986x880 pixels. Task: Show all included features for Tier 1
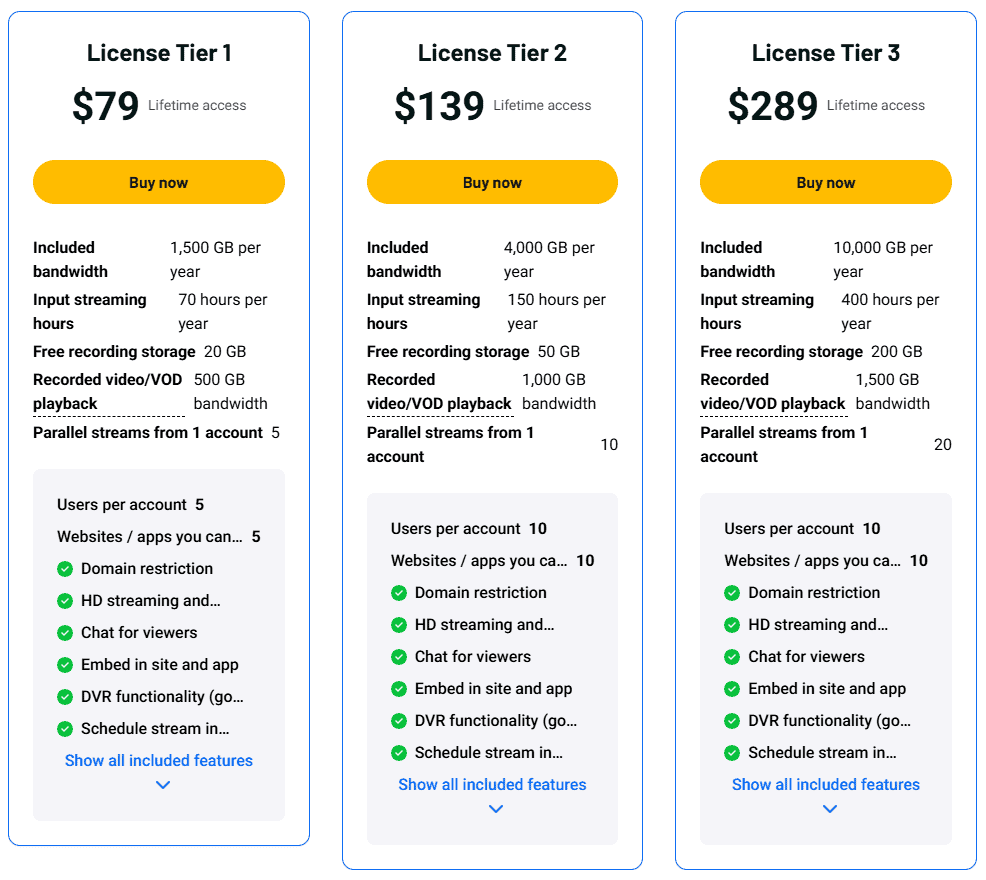[159, 760]
